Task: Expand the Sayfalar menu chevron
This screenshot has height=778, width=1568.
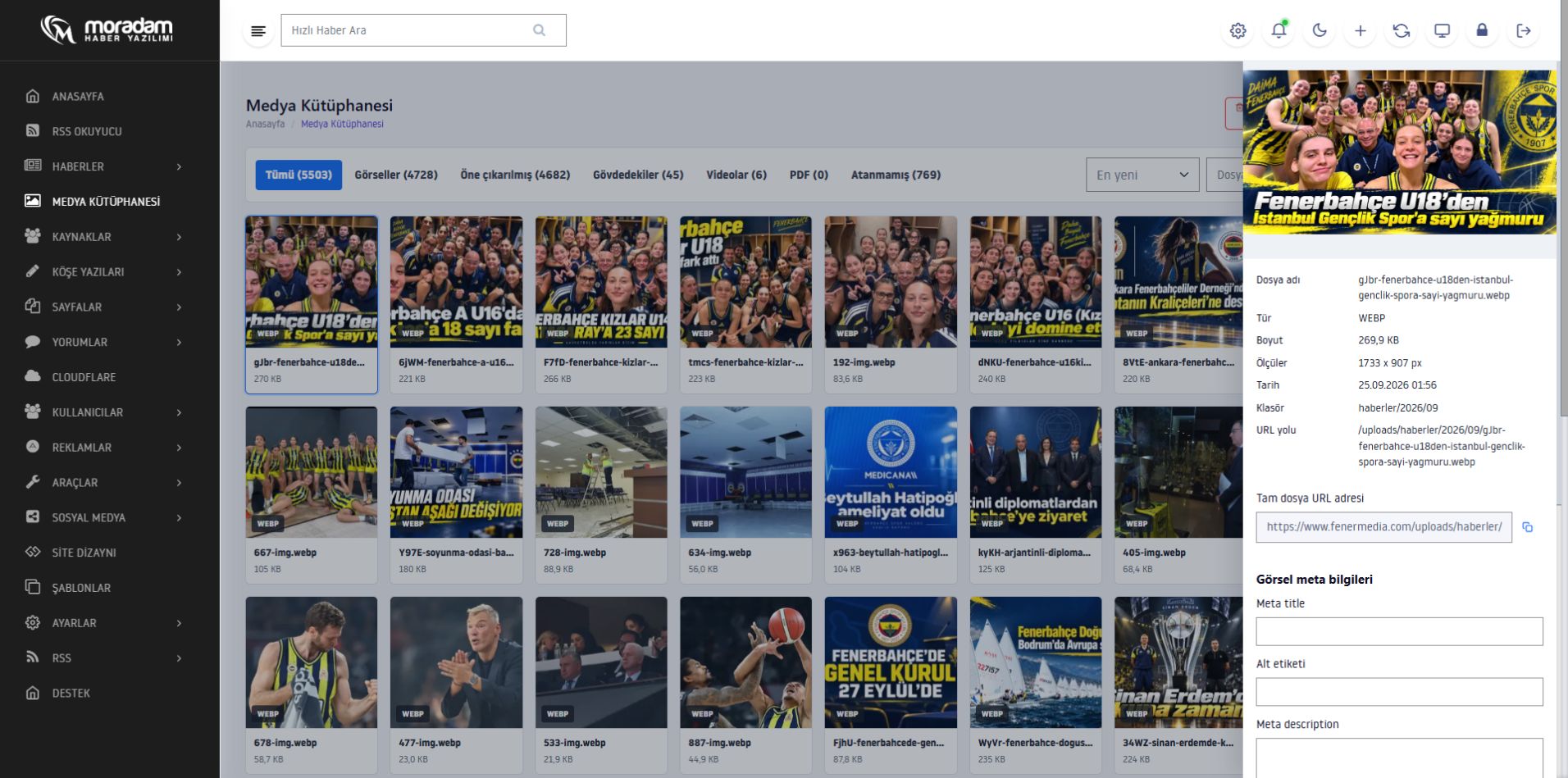Action: point(179,307)
